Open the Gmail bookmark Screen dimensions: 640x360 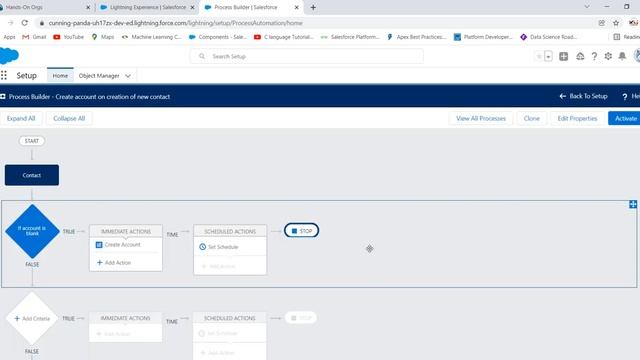point(34,37)
